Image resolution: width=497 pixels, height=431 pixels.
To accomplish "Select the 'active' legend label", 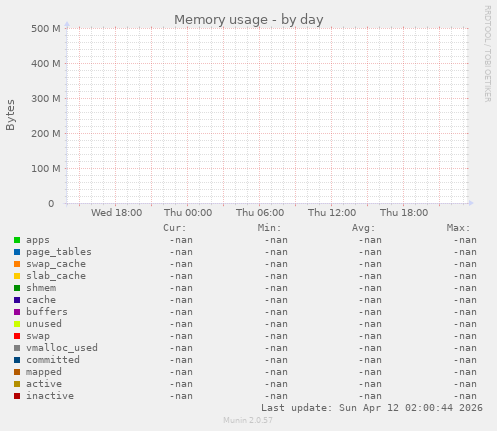I will point(44,384).
